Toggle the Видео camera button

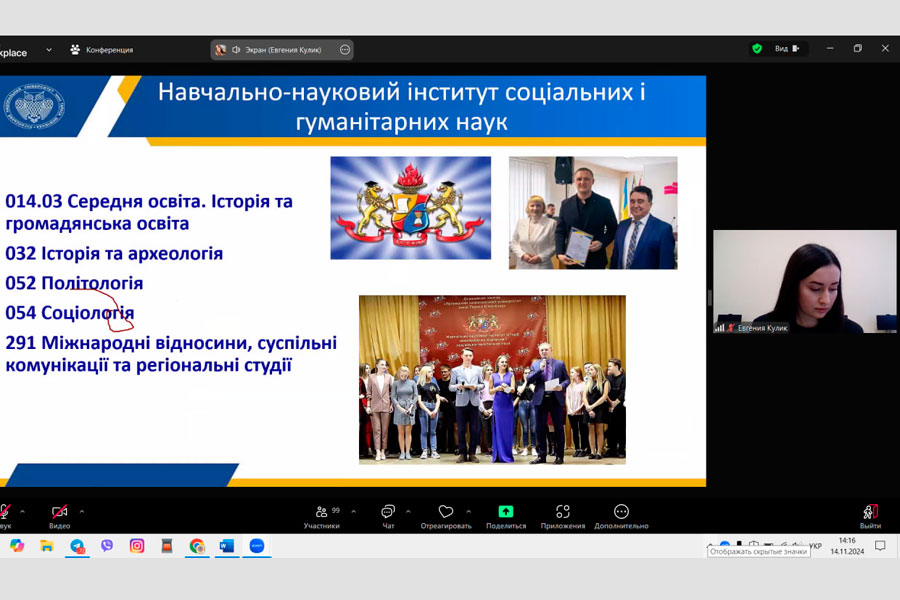[x=59, y=516]
